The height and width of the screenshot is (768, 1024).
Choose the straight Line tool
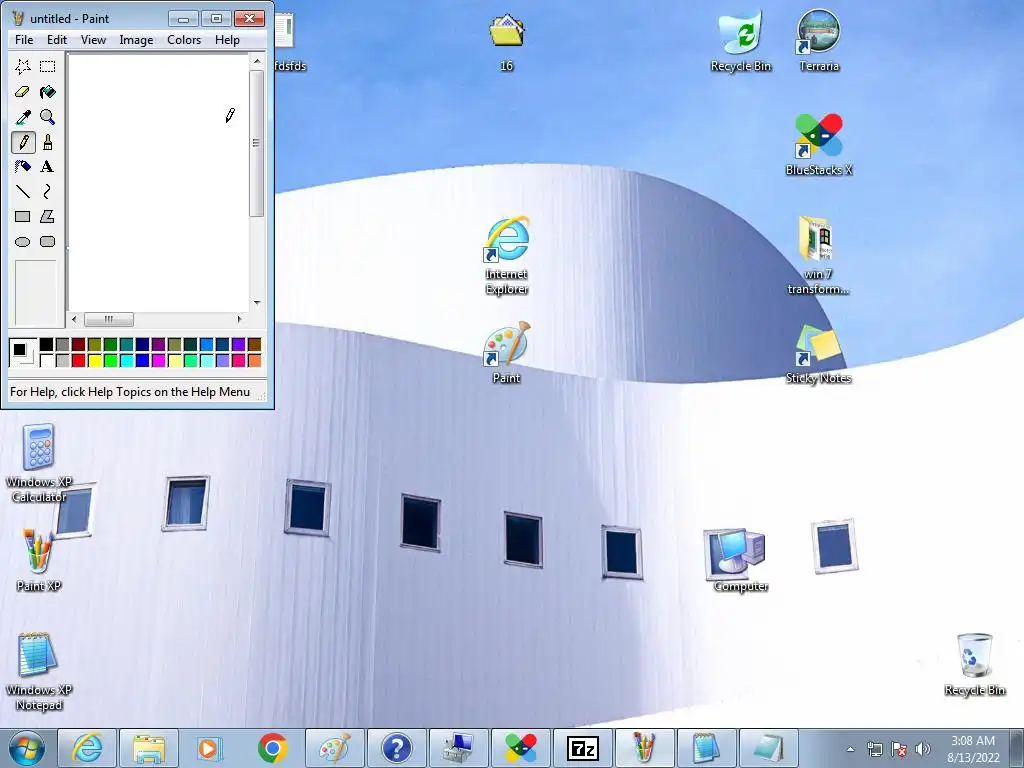23,191
